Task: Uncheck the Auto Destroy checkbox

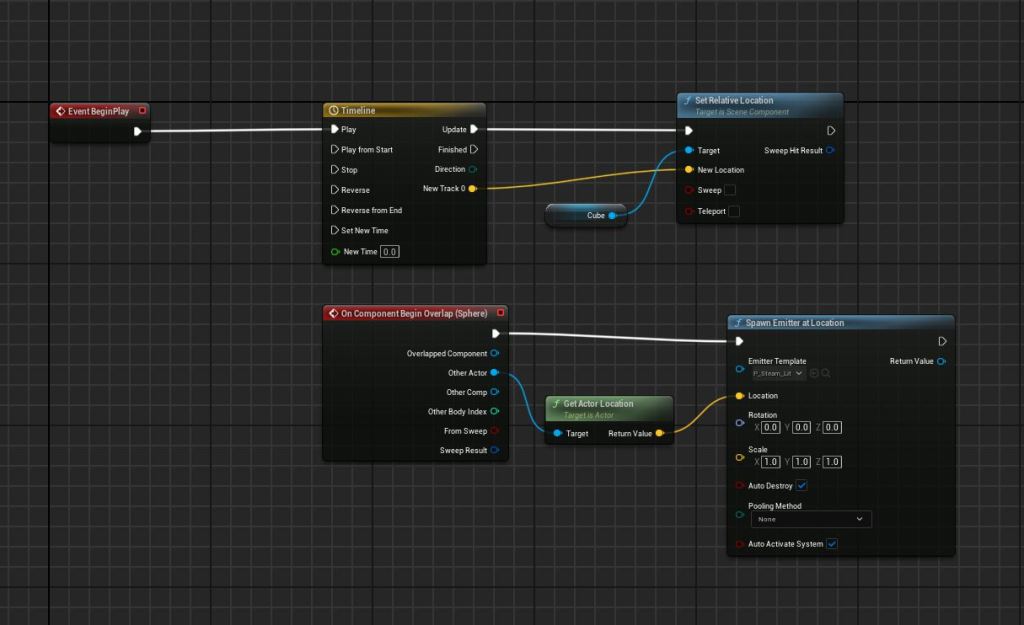Action: 802,485
